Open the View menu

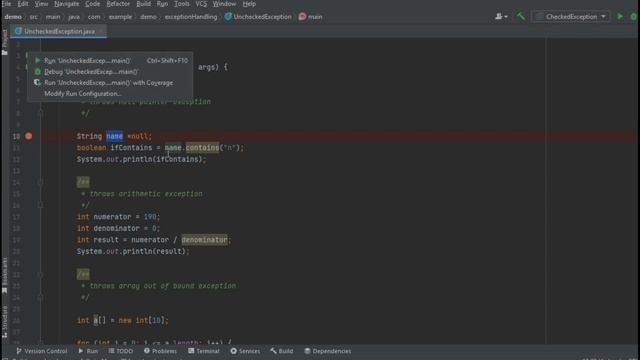point(41,4)
